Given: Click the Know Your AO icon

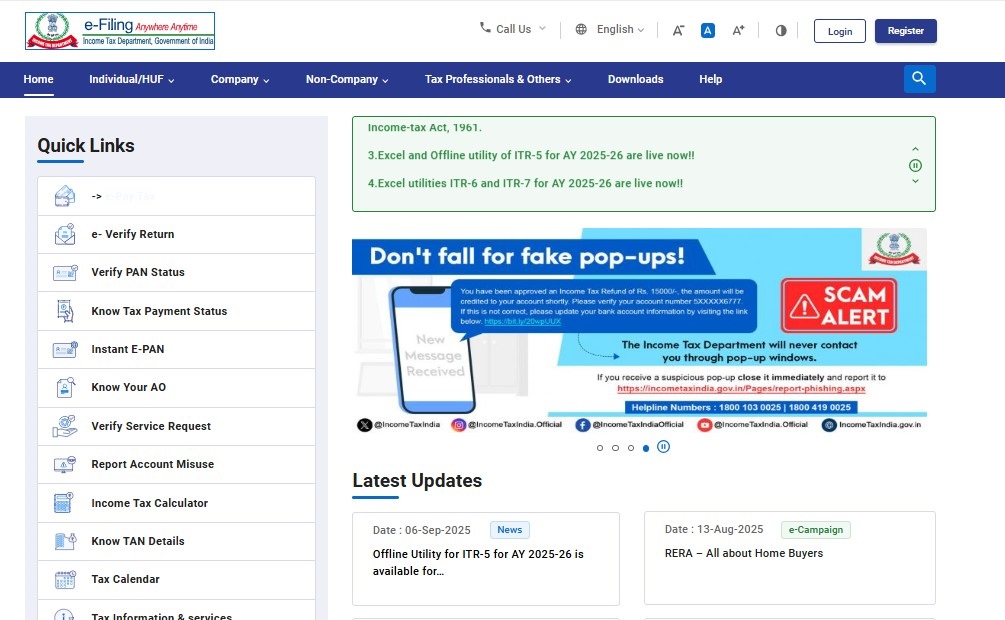Looking at the screenshot, I should 65,387.
